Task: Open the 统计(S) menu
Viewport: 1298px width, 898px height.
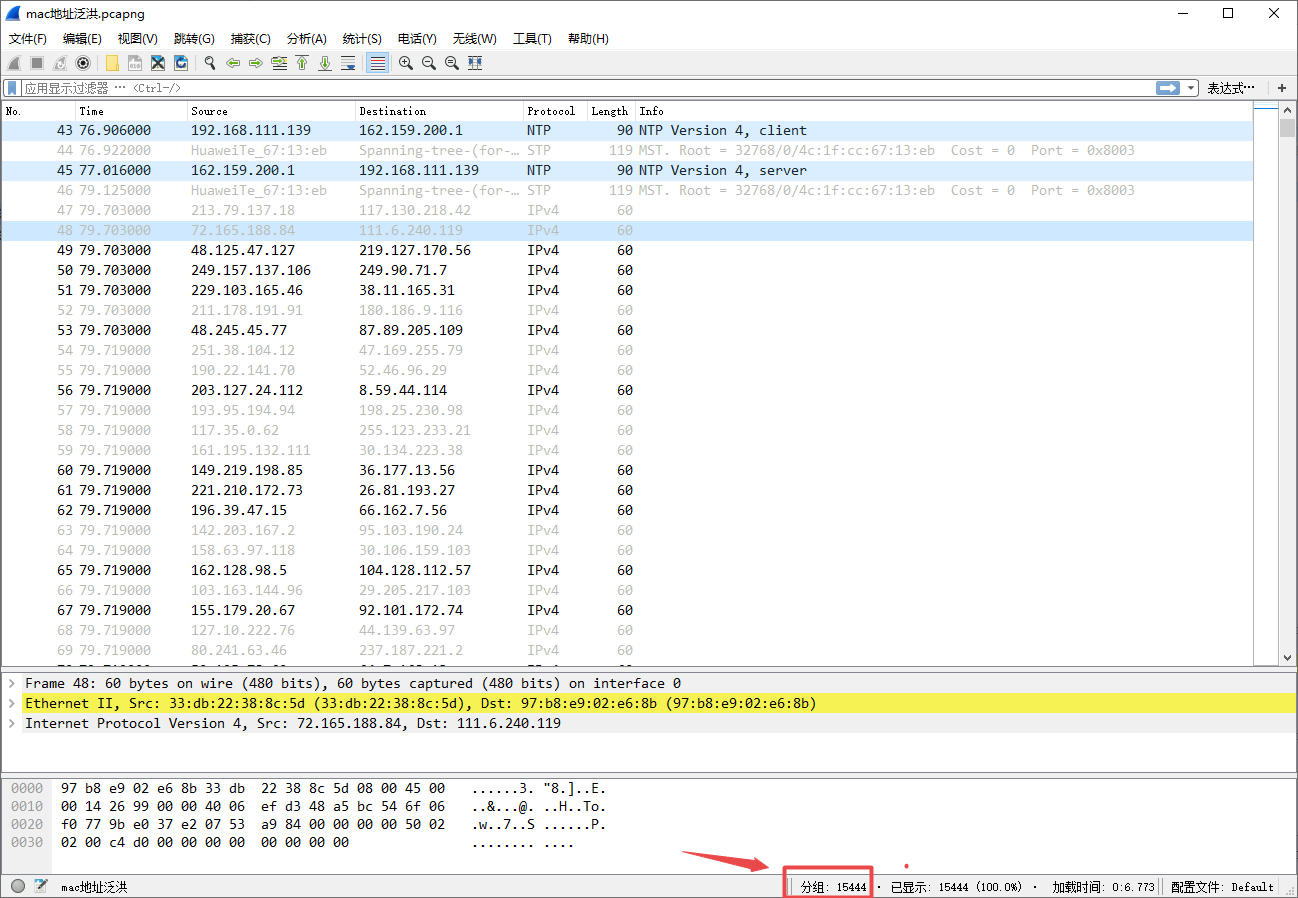Action: (x=362, y=39)
